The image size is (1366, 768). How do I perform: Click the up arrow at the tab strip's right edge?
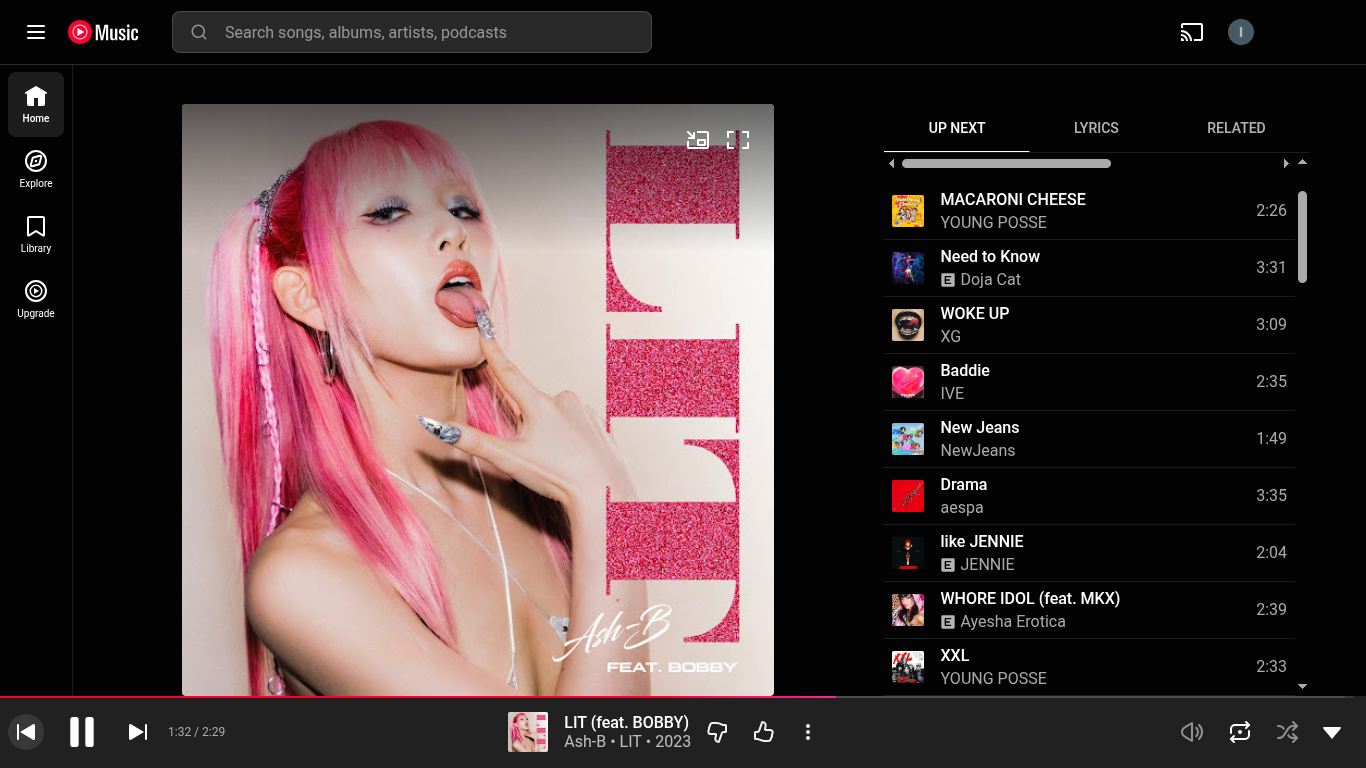point(1302,162)
